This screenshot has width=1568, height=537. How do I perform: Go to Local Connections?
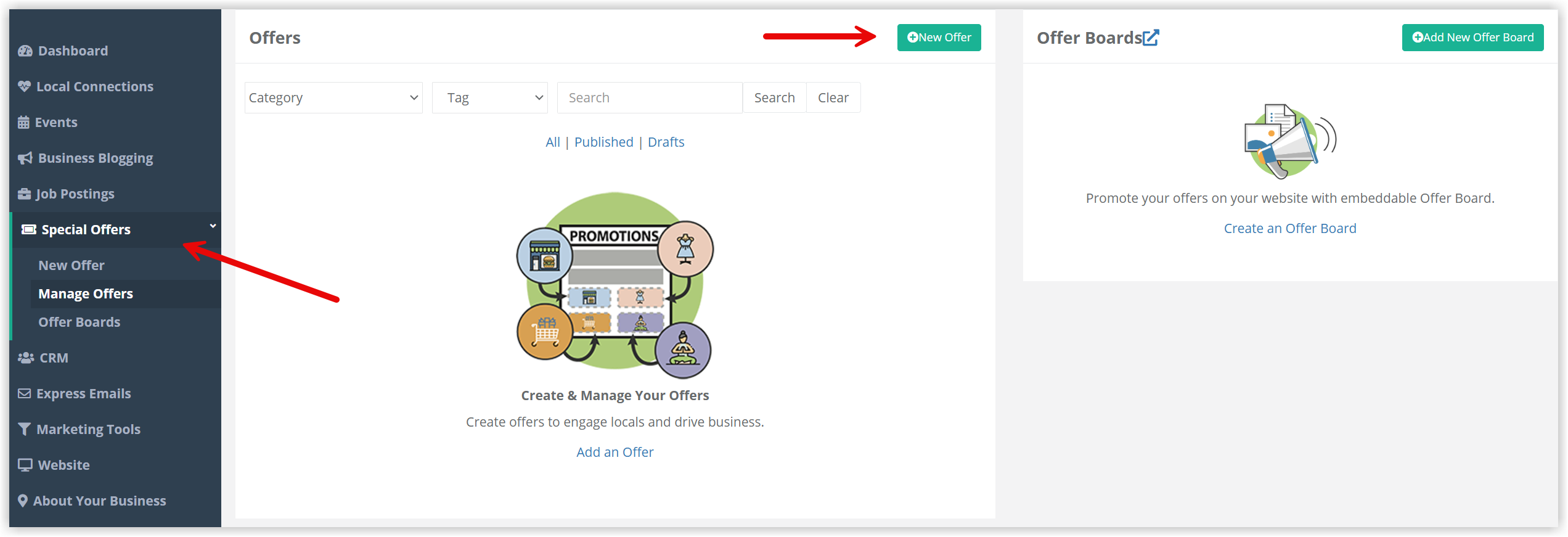(95, 87)
